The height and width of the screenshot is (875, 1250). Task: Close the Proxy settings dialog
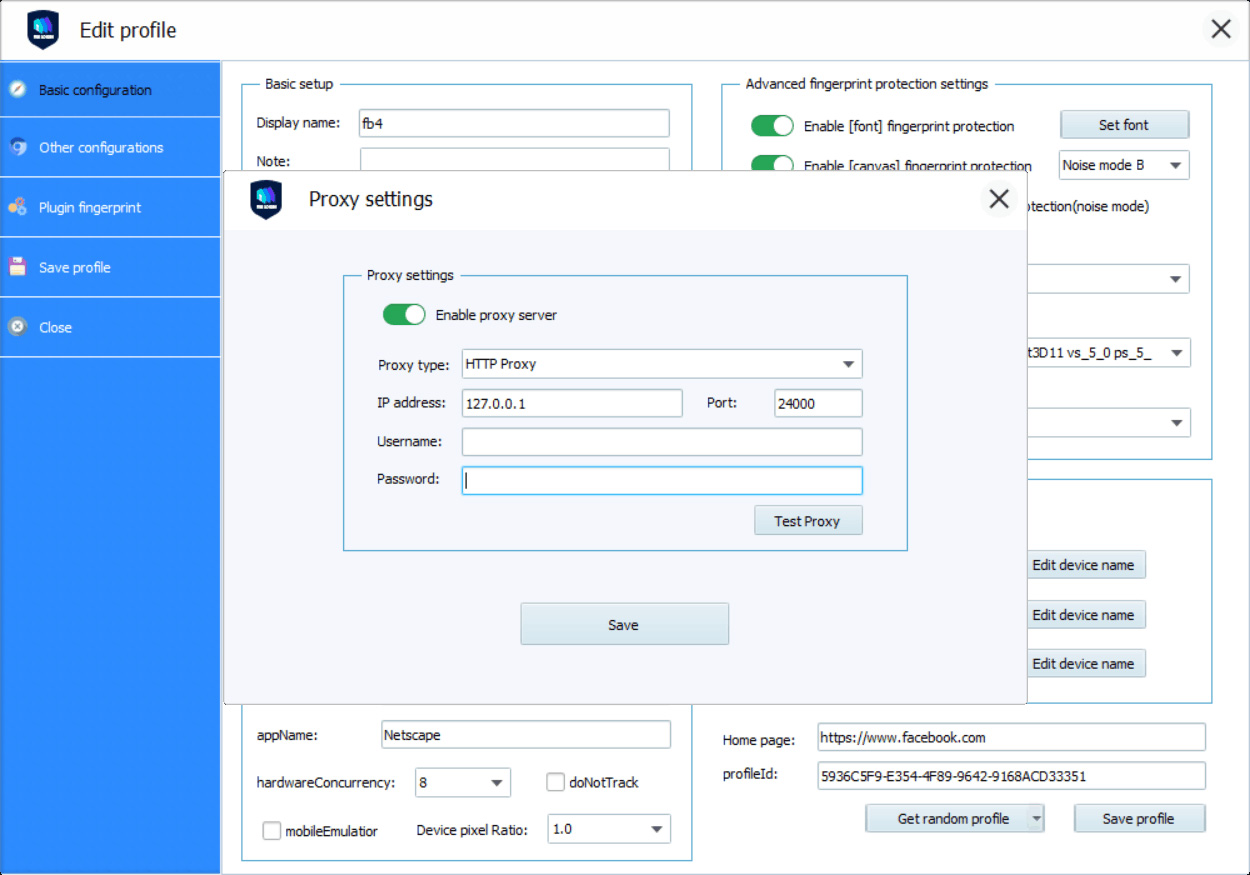pyautogui.click(x=999, y=199)
